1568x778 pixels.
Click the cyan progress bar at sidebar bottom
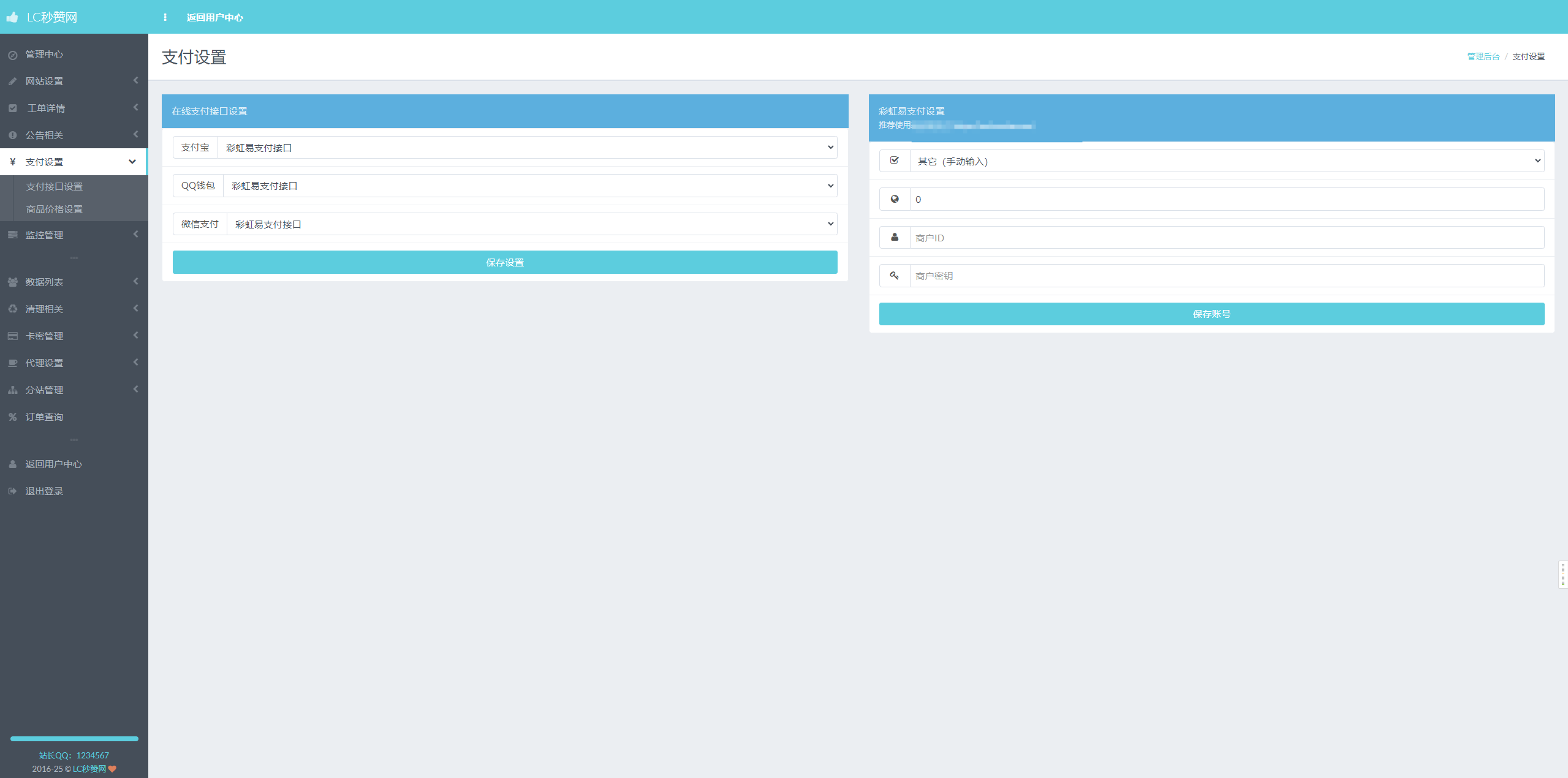[74, 738]
